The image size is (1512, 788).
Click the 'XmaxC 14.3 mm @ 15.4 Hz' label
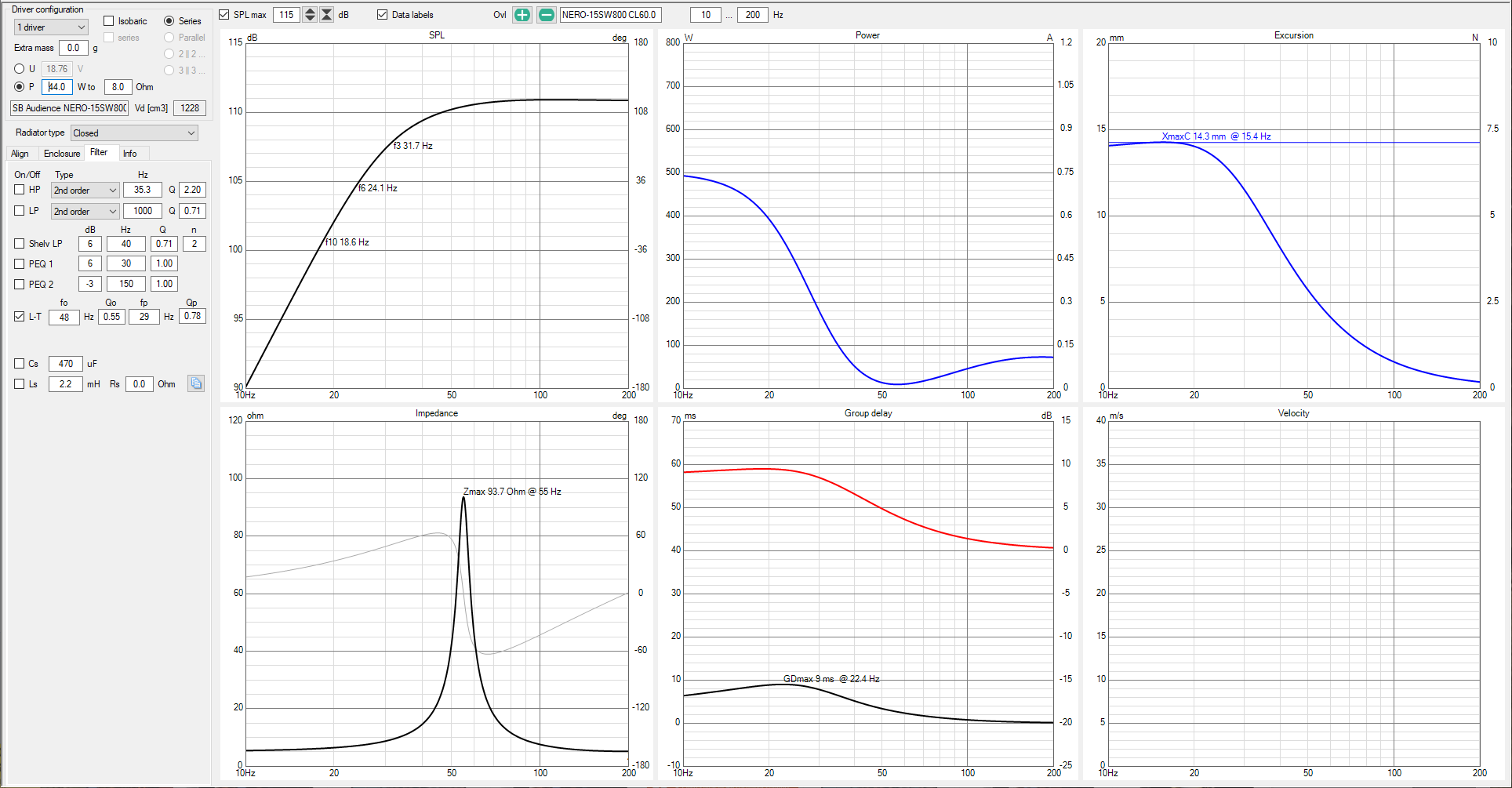point(1216,136)
